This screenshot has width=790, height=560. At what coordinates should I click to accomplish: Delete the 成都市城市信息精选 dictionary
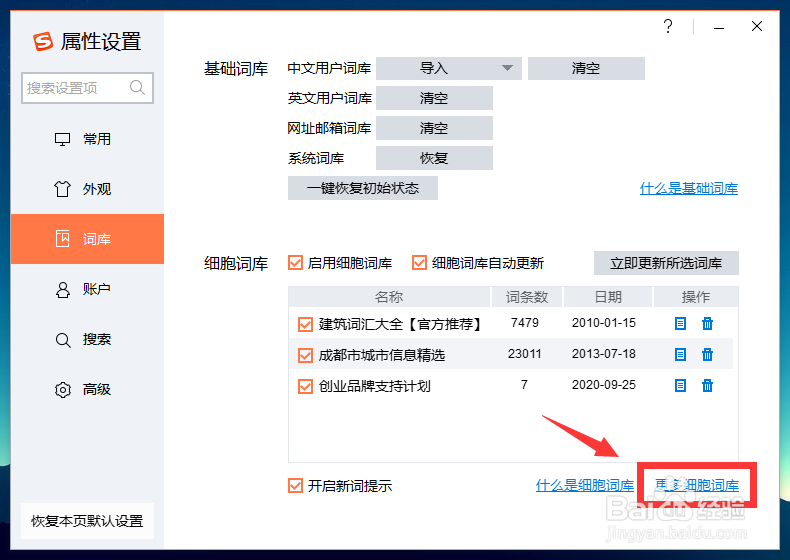point(707,355)
